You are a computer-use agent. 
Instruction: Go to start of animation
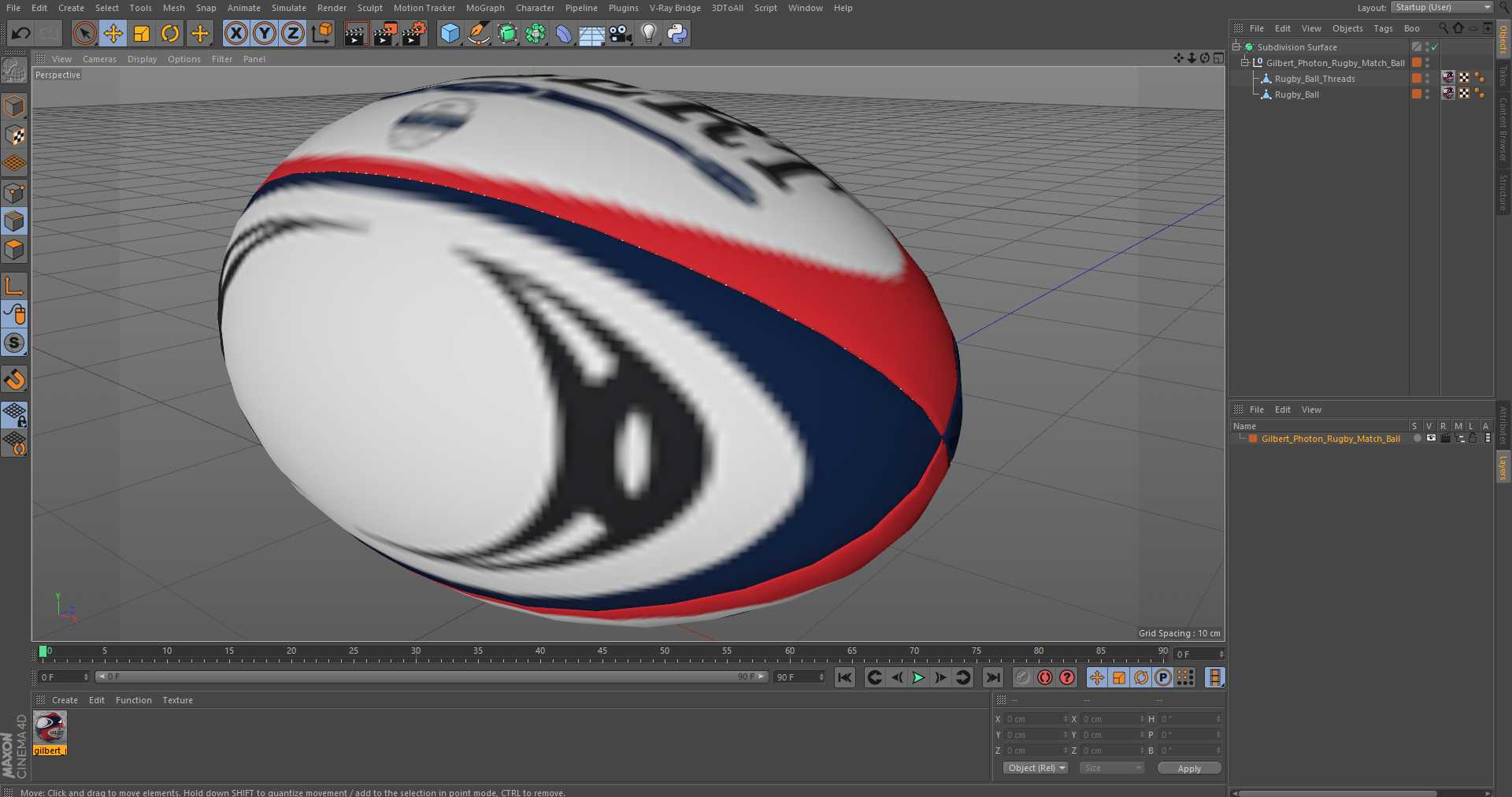coord(845,677)
